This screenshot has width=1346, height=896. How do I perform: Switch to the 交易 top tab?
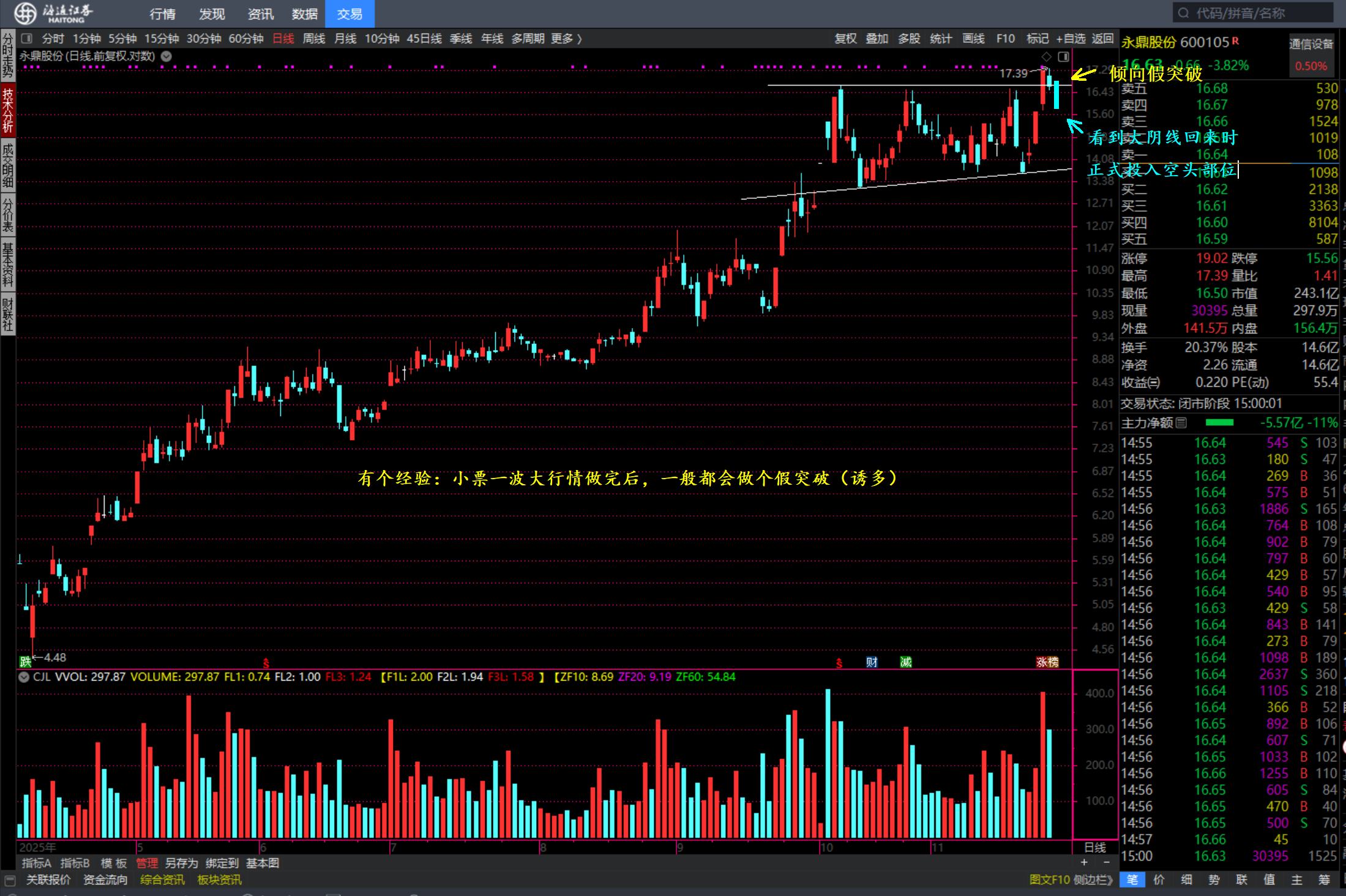click(350, 13)
